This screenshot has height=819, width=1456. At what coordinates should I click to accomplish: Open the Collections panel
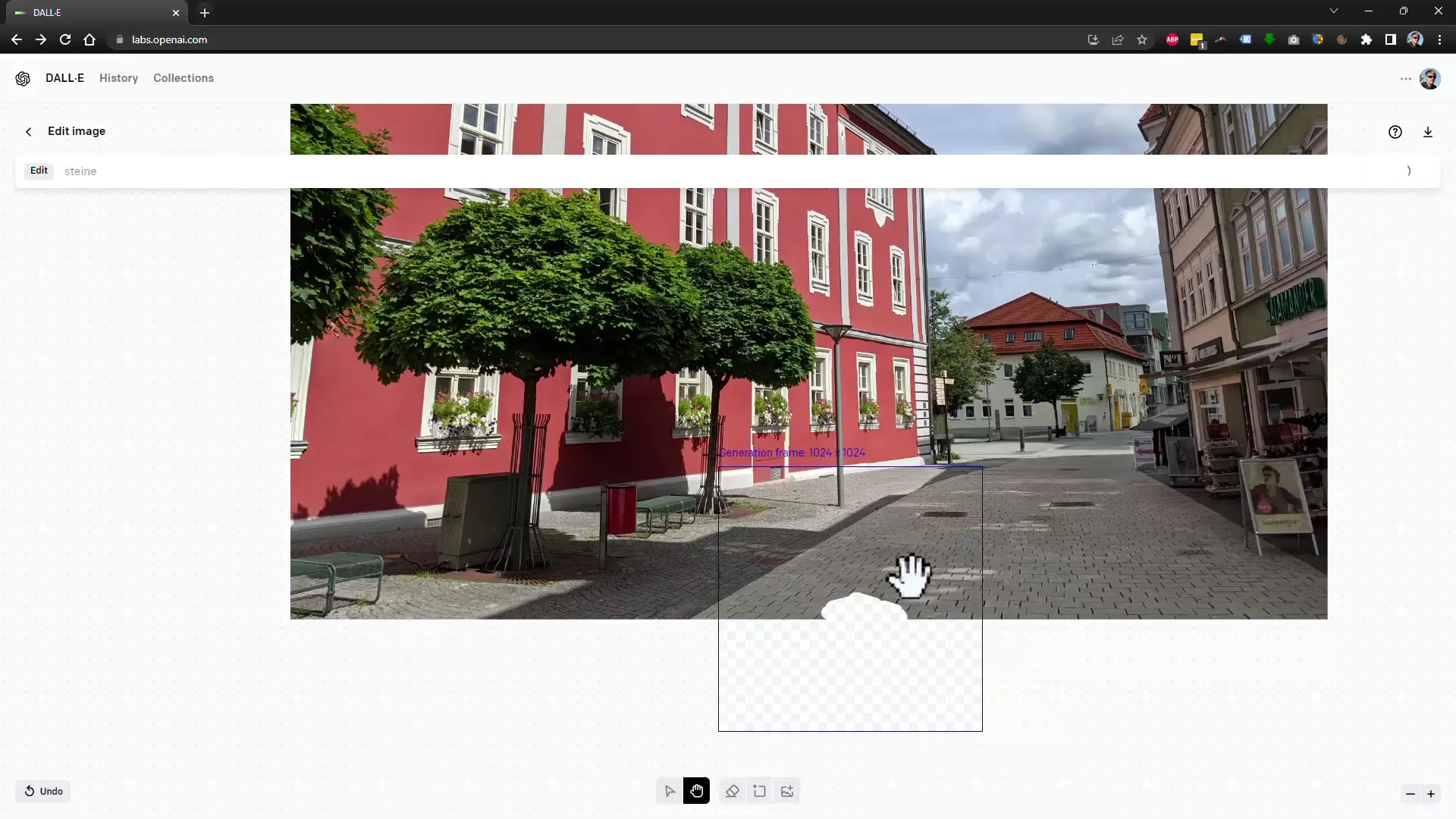point(183,78)
